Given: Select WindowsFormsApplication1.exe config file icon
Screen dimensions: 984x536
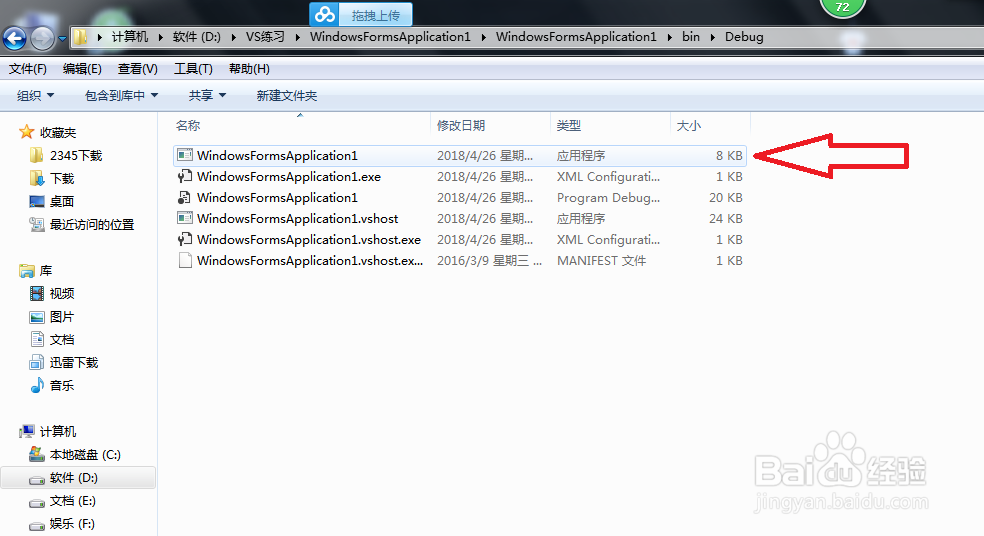Looking at the screenshot, I should (x=184, y=176).
